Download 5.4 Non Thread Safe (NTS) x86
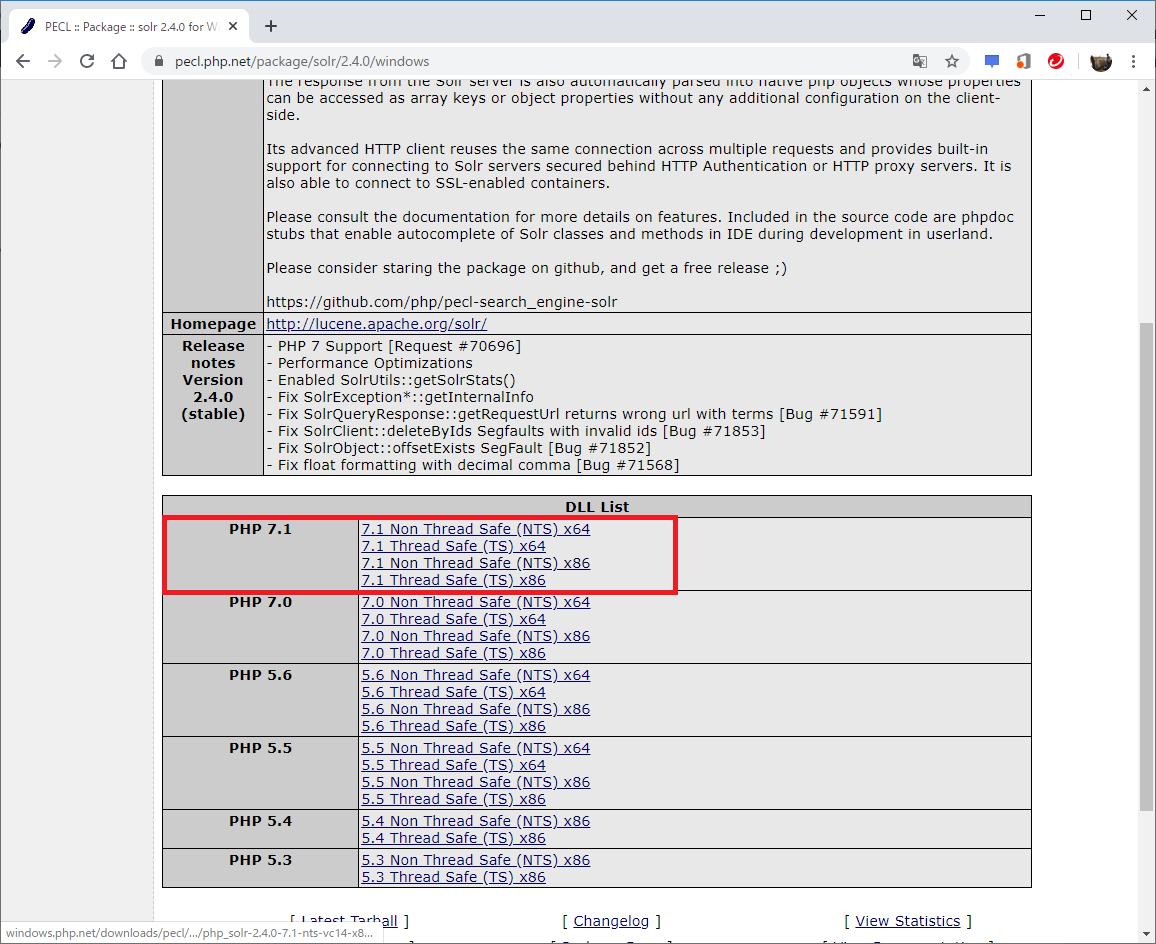Screen dimensions: 1156x944 (x=476, y=821)
